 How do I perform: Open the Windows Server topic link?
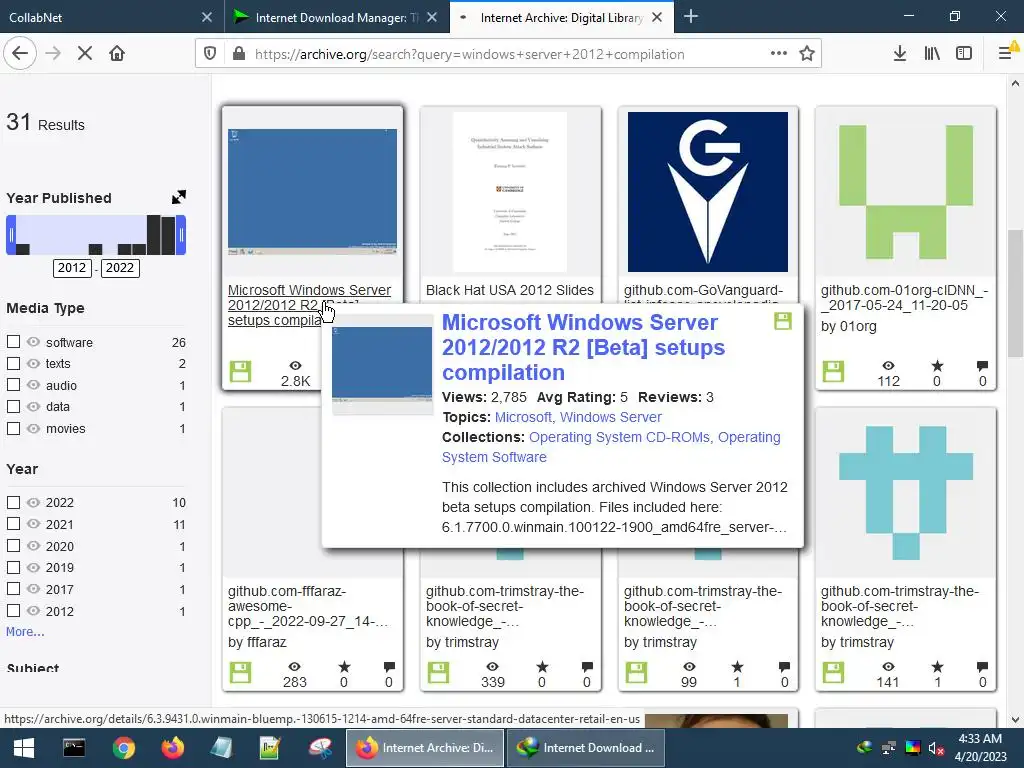pyautogui.click(x=611, y=417)
